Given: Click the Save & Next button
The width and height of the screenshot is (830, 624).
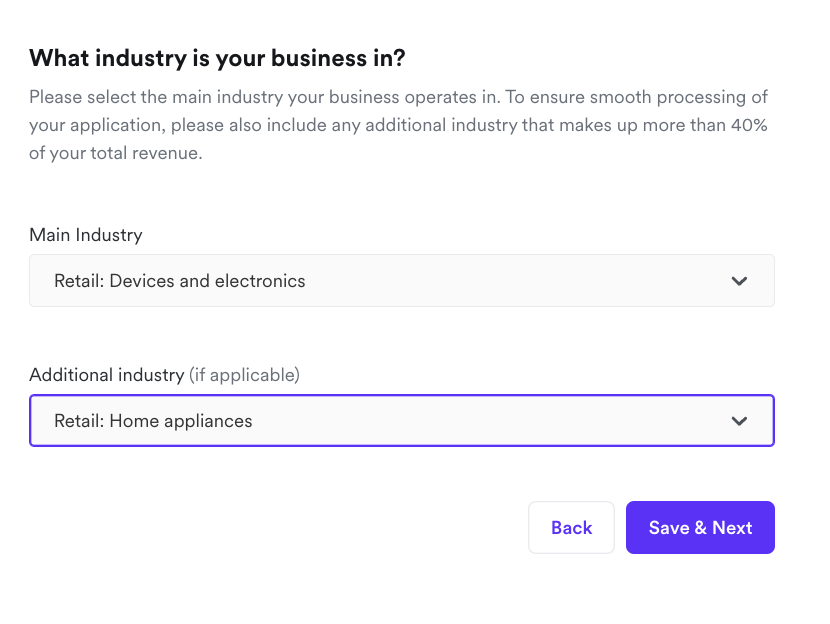Looking at the screenshot, I should 700,528.
